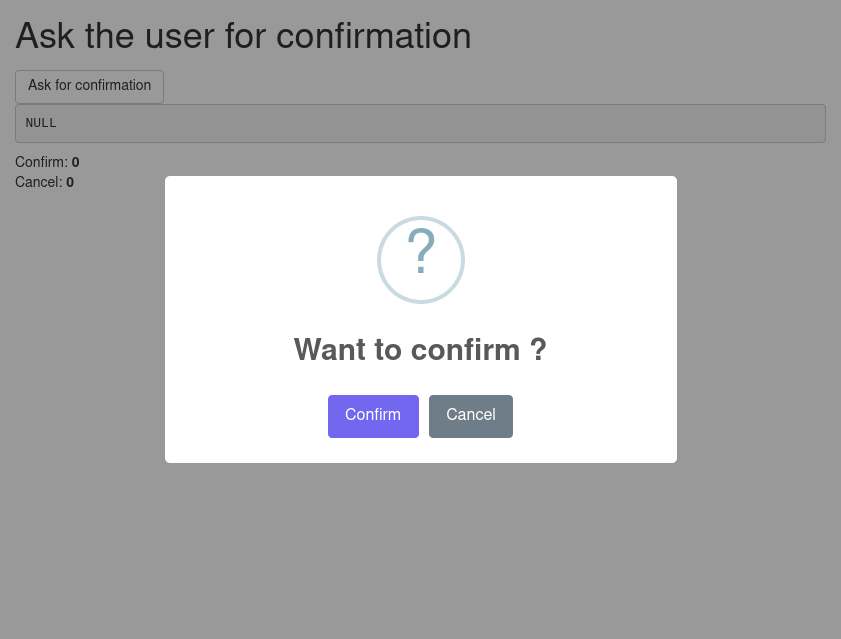Click the dimmed backdrop right of dialog
The width and height of the screenshot is (841, 639).
click(760, 350)
